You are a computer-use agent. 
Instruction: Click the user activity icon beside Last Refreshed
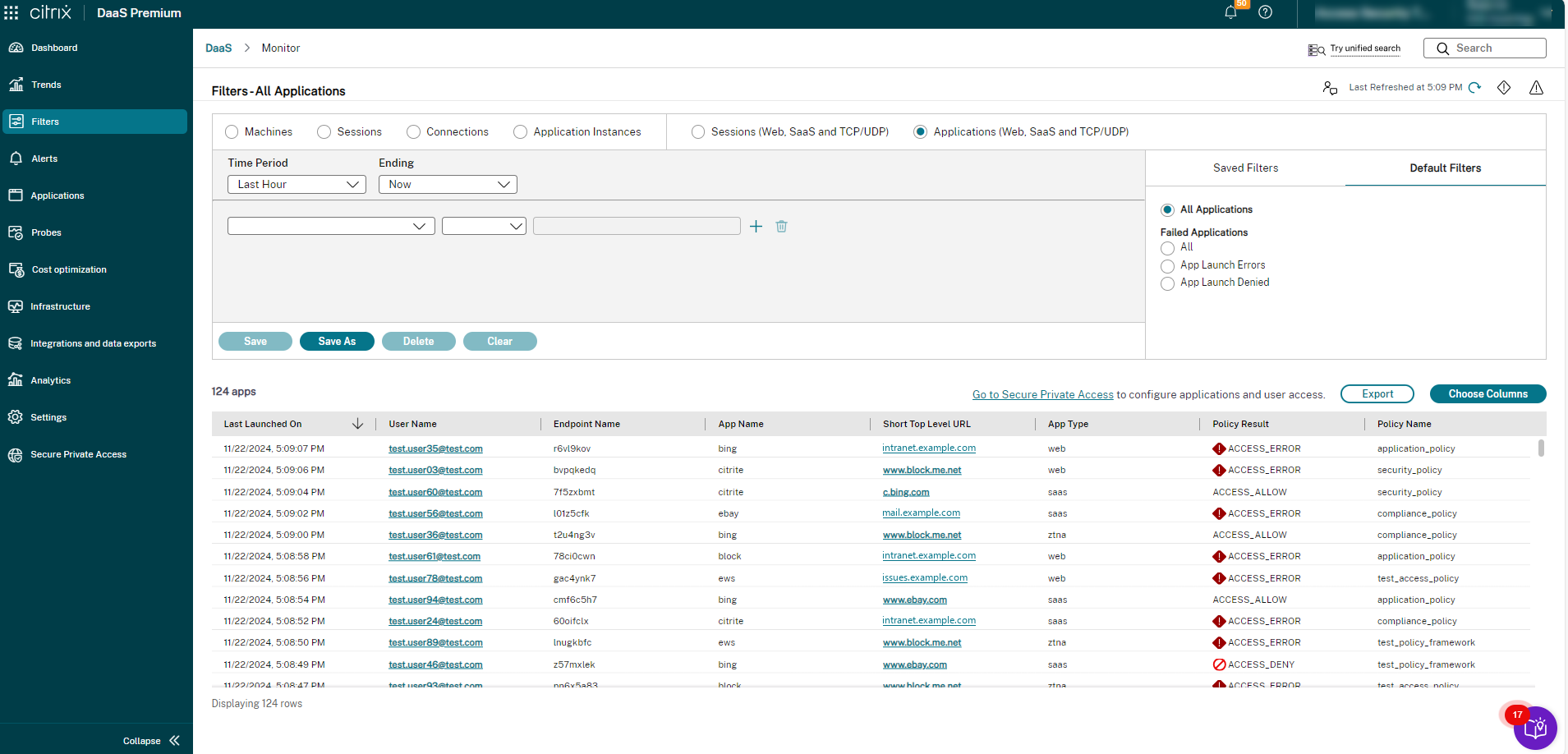[1330, 87]
